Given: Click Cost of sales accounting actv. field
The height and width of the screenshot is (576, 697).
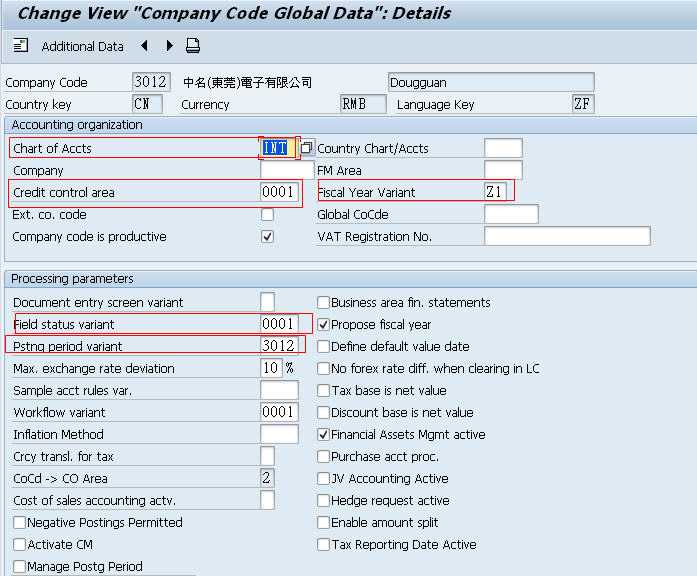Looking at the screenshot, I should point(268,500).
